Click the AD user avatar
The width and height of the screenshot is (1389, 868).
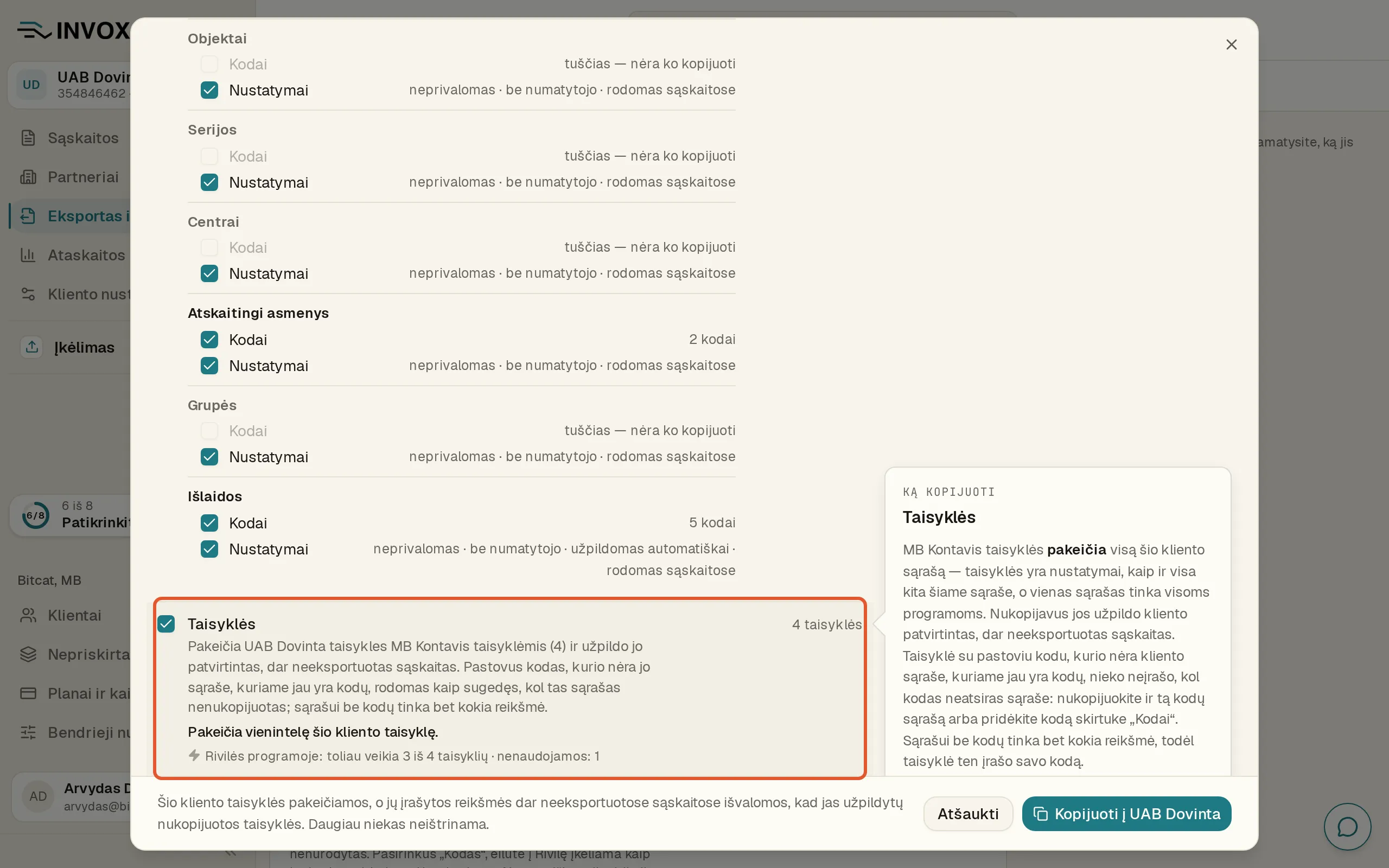(38, 796)
